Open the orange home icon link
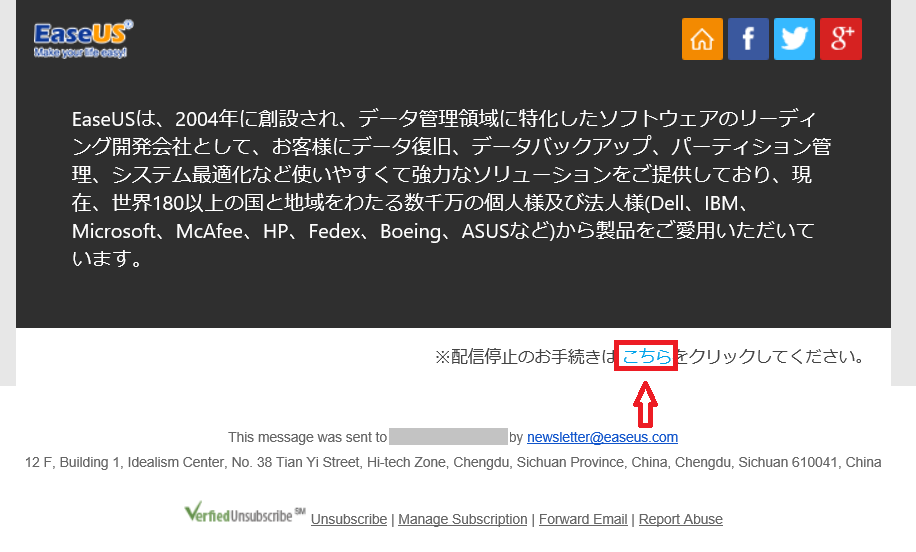 click(702, 39)
